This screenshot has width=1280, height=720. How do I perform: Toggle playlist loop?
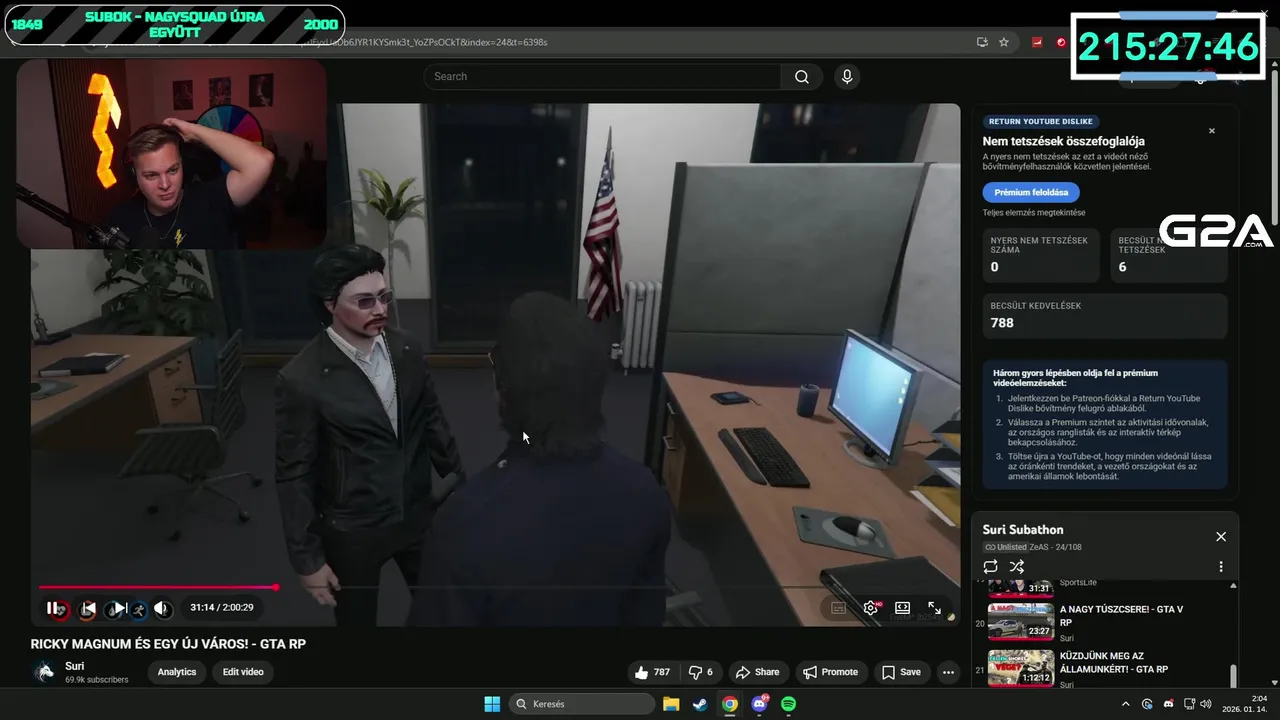tap(990, 566)
